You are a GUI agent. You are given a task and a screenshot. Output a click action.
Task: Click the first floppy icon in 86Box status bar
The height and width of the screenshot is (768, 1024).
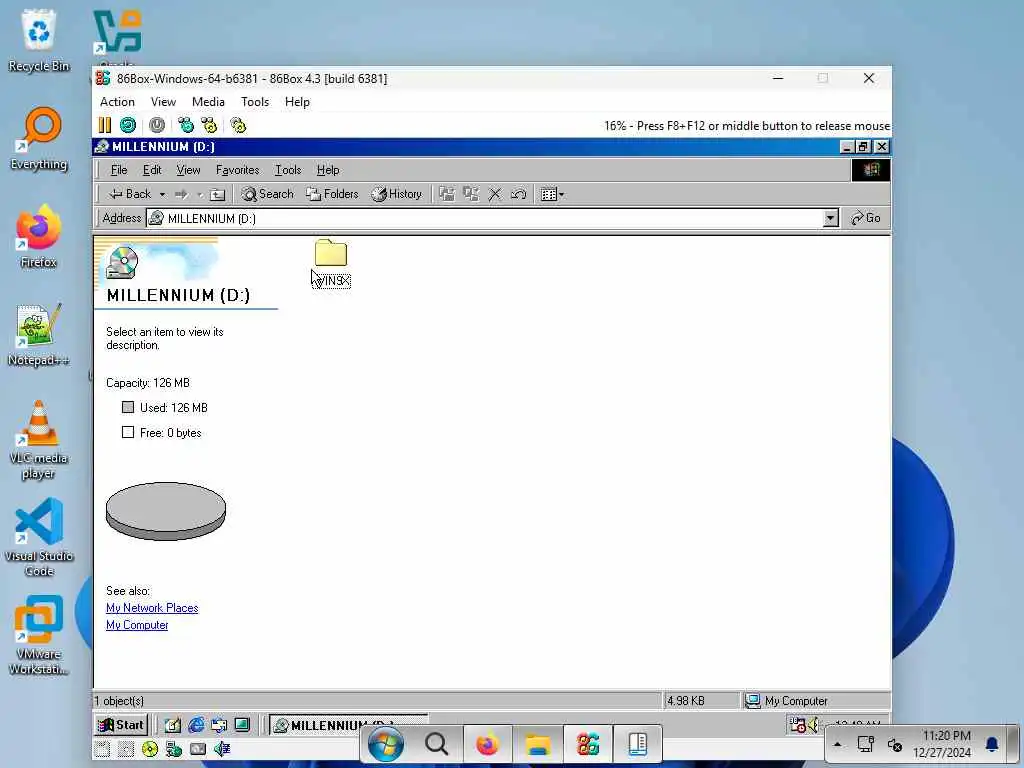click(102, 749)
